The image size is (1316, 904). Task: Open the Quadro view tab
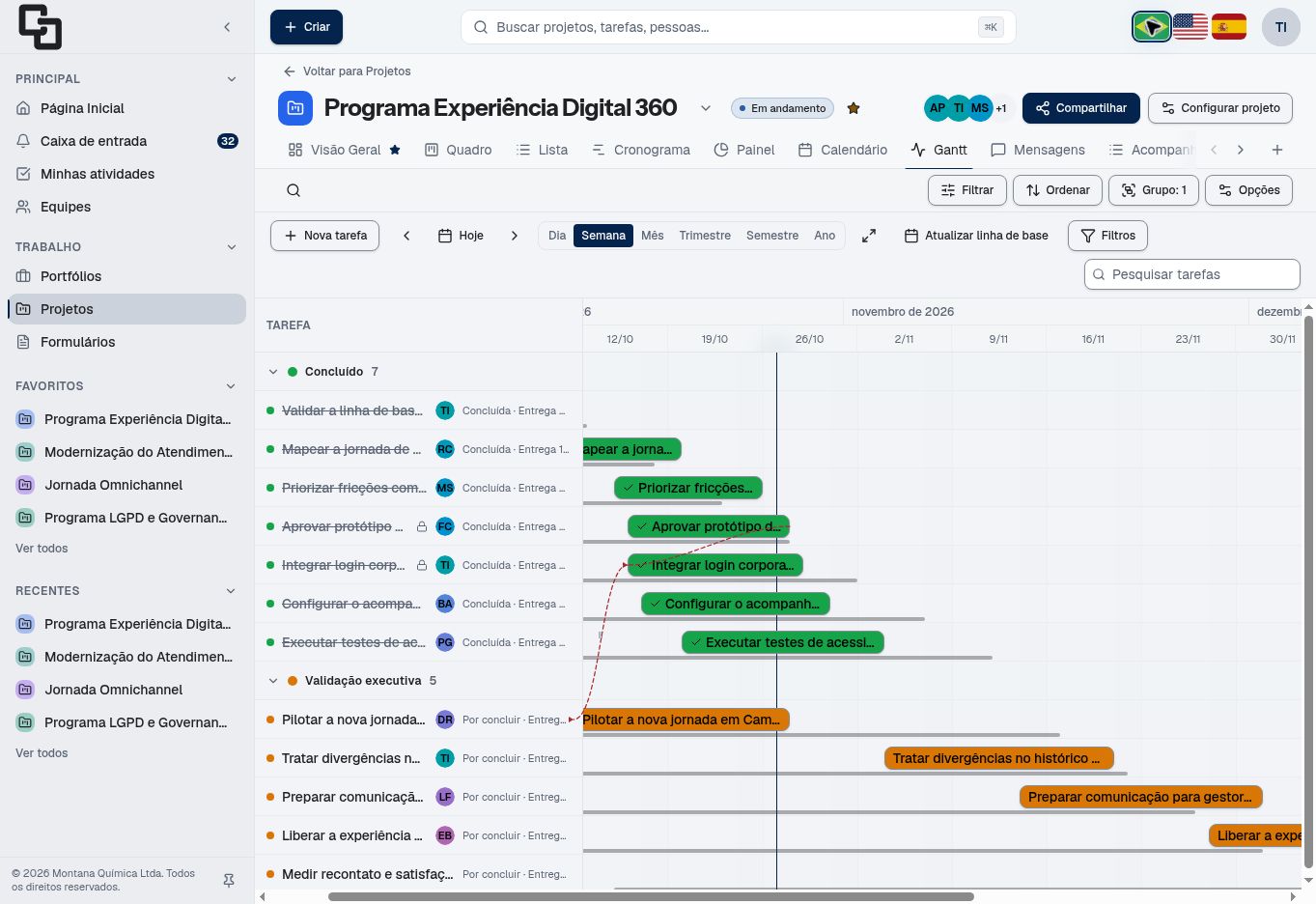(459, 150)
